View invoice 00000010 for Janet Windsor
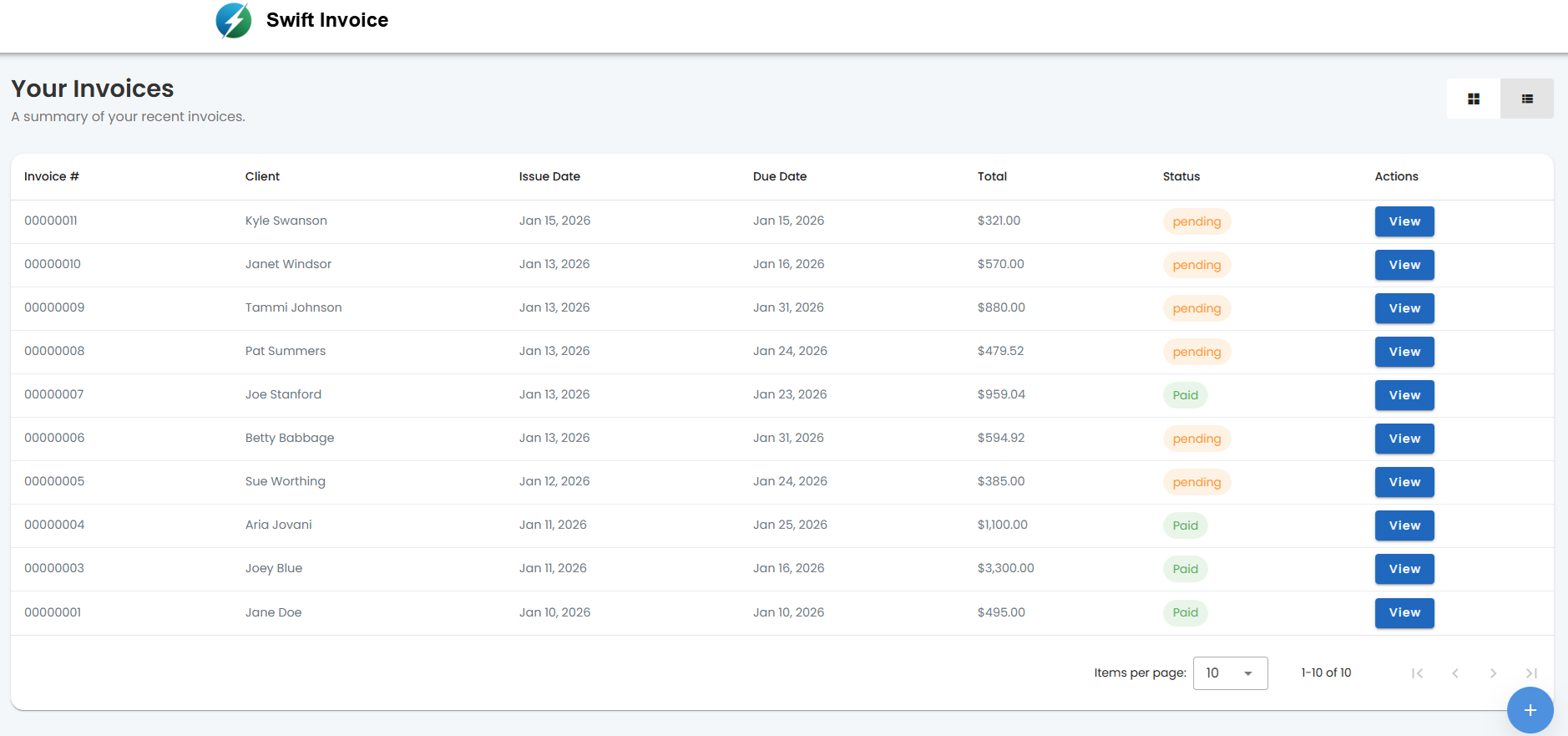The height and width of the screenshot is (736, 1568). pyautogui.click(x=1404, y=265)
